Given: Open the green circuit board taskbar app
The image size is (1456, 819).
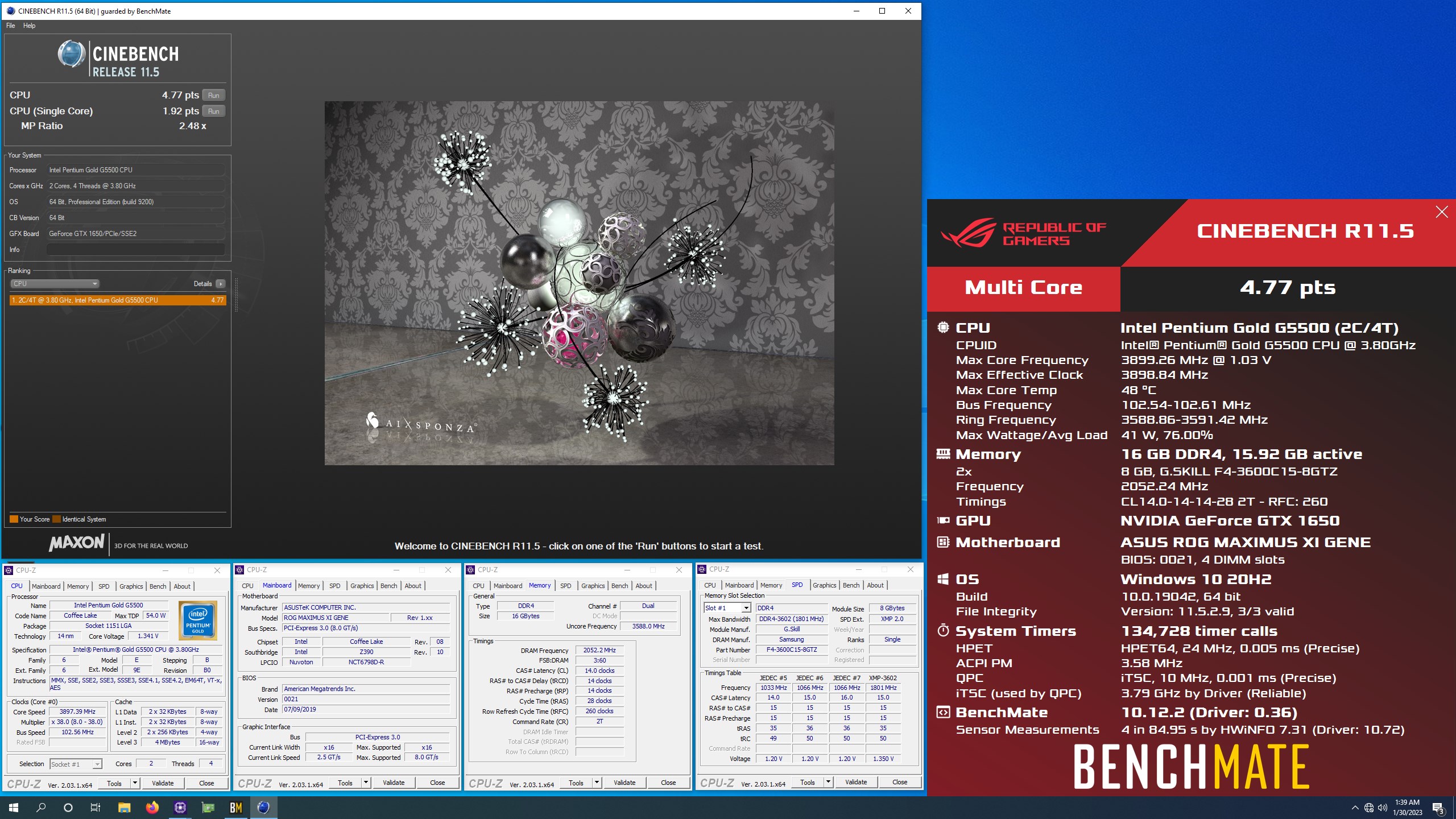Looking at the screenshot, I should 208,807.
